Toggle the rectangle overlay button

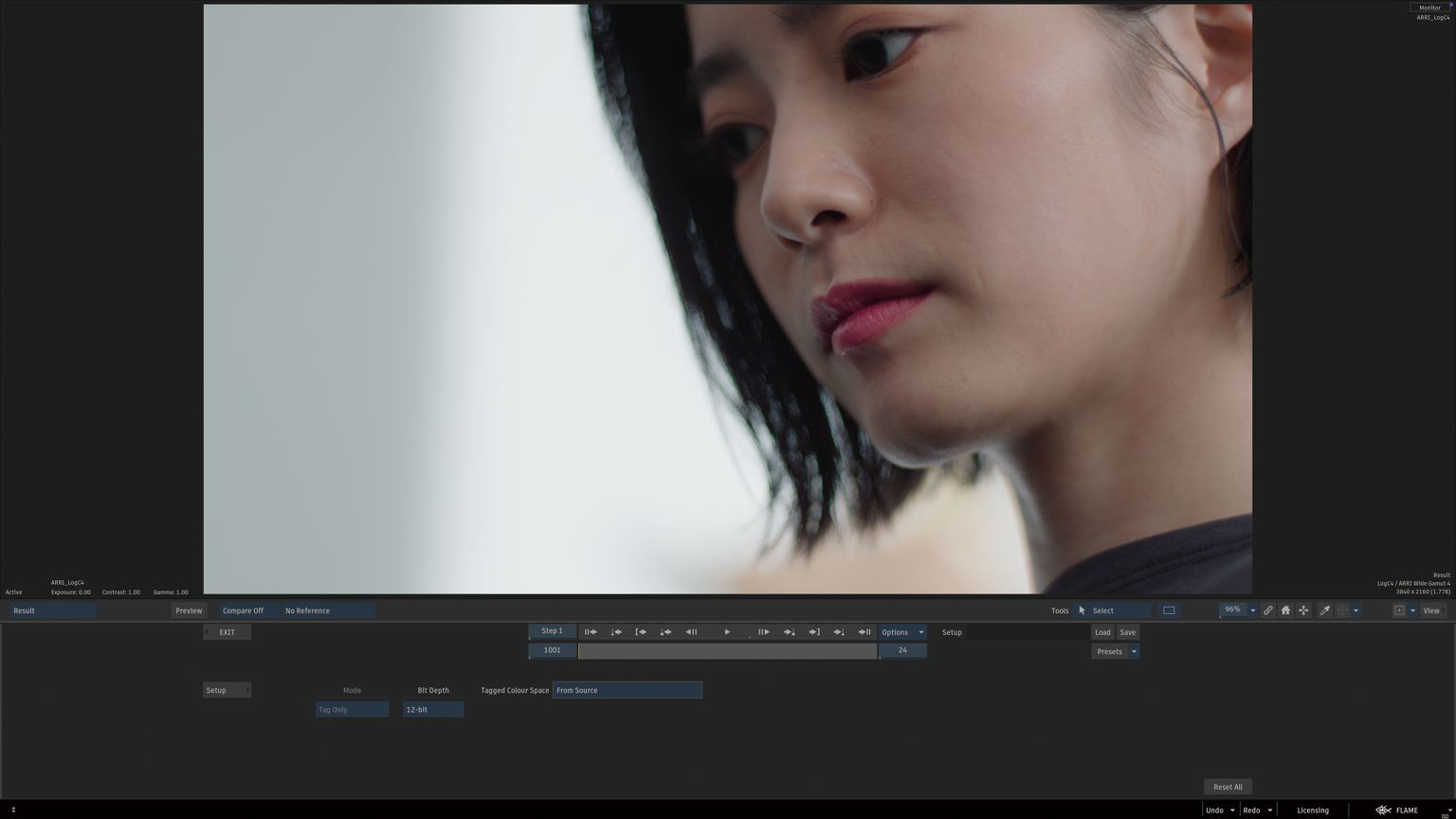pos(1169,610)
